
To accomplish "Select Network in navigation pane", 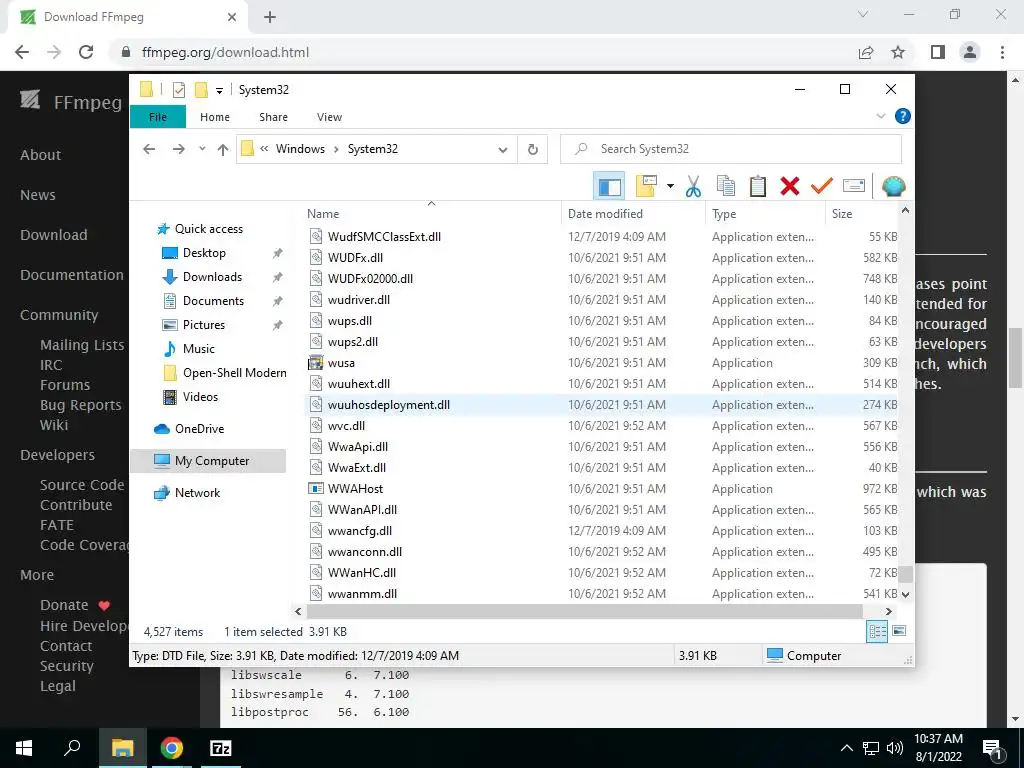I will (x=197, y=493).
